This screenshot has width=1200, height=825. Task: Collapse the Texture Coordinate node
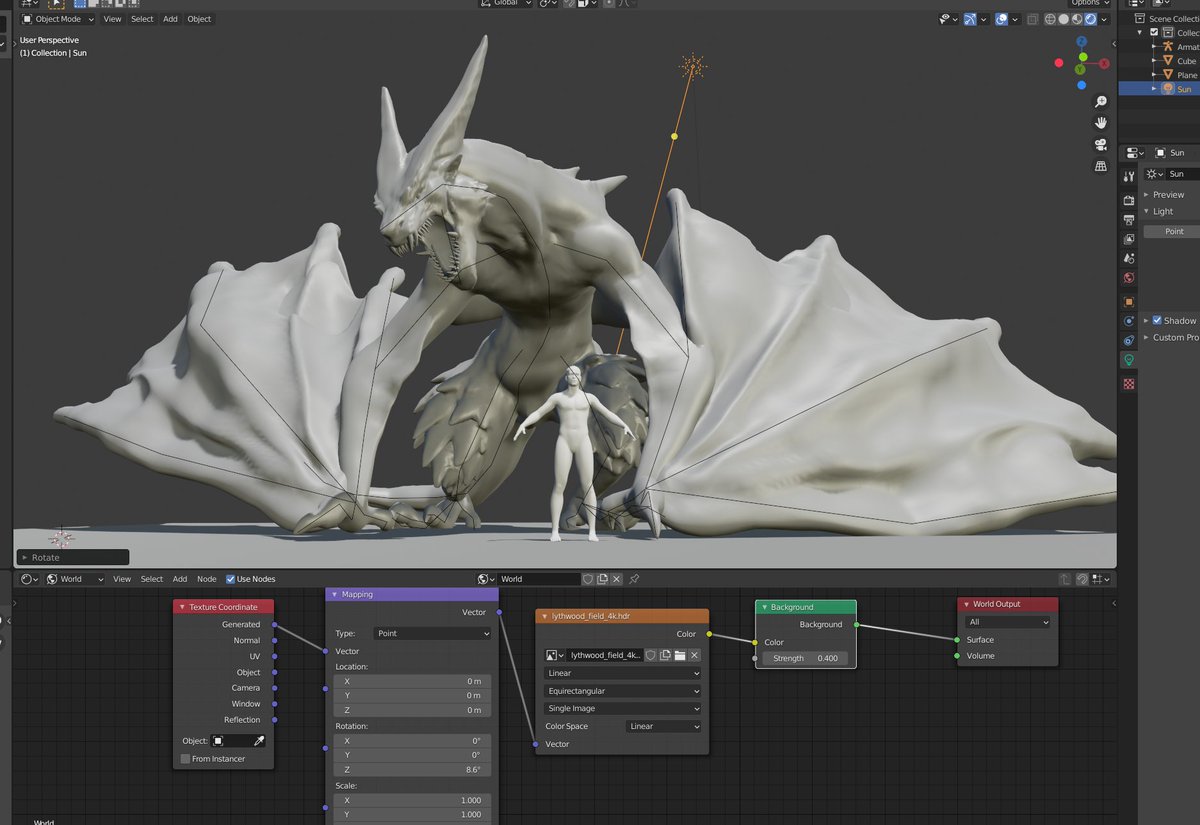click(182, 607)
